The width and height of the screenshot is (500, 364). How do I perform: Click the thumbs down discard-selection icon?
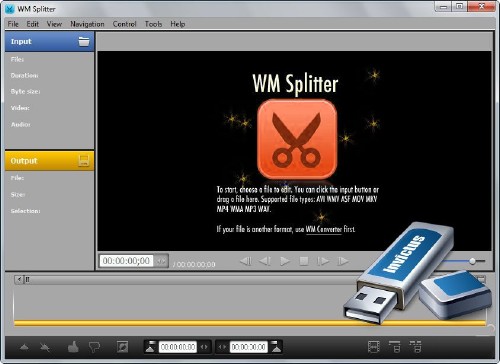pos(94,347)
